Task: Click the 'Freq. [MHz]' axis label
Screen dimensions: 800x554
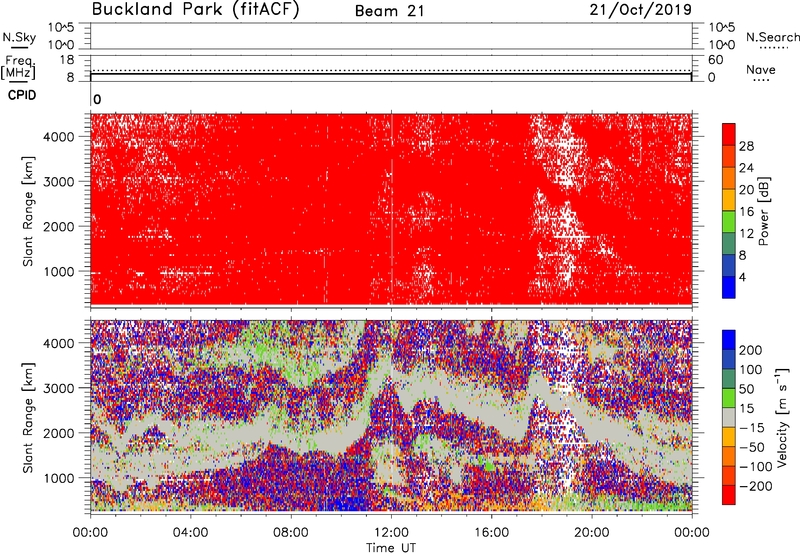Action: (19, 67)
